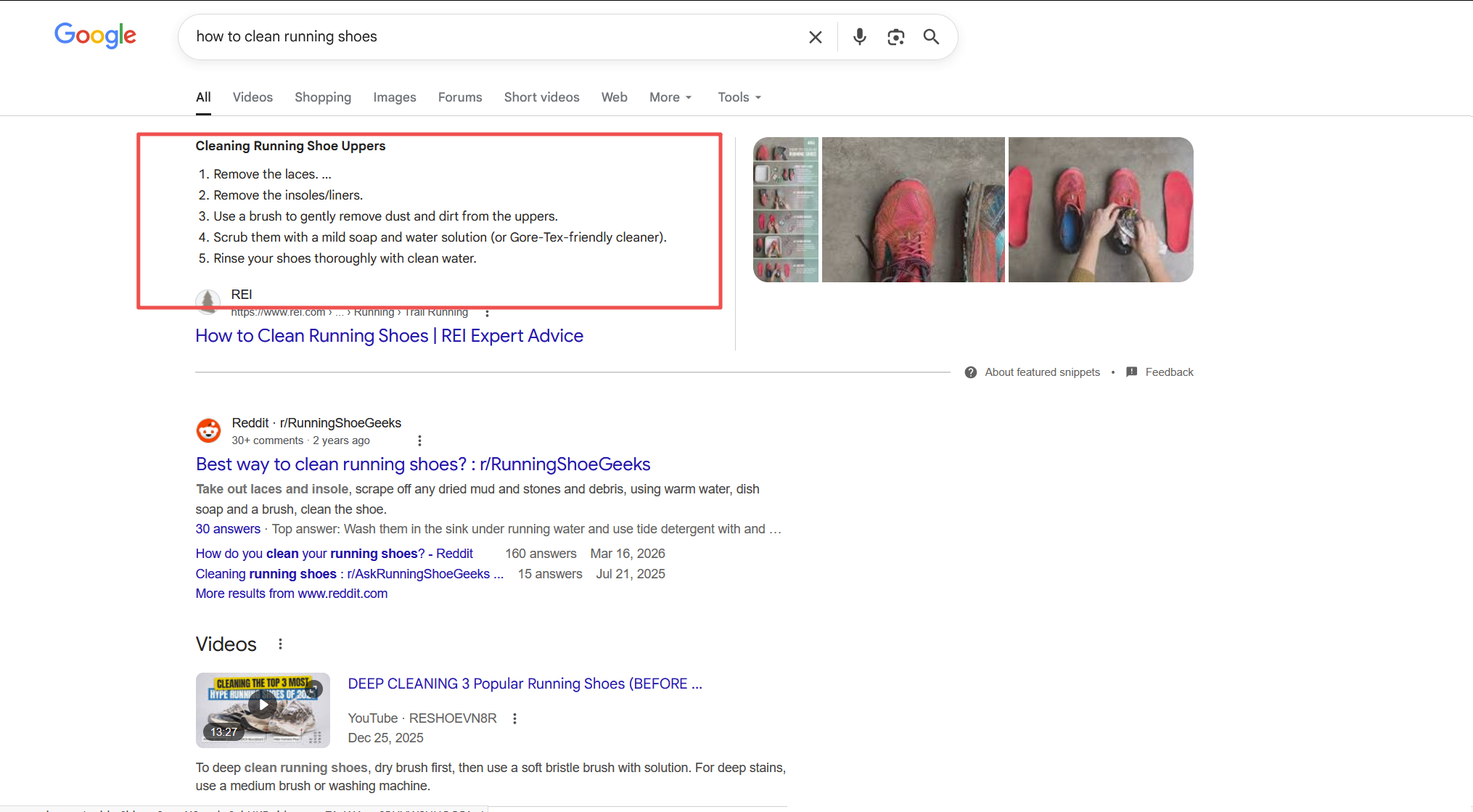1473x812 pixels.
Task: Start voice search with microphone icon
Action: pyautogui.click(x=859, y=37)
